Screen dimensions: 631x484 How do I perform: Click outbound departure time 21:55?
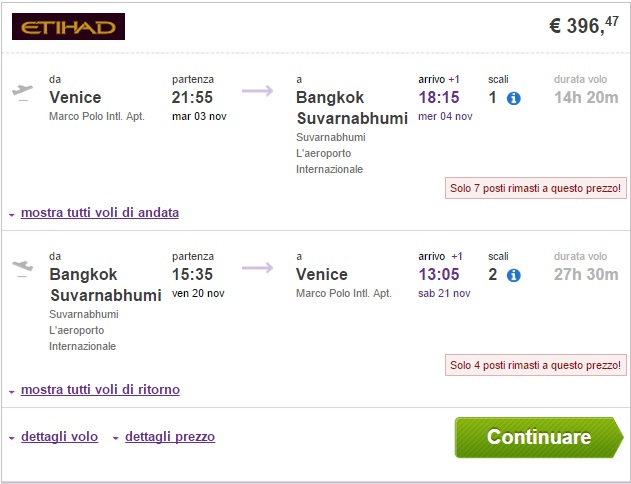pyautogui.click(x=194, y=97)
